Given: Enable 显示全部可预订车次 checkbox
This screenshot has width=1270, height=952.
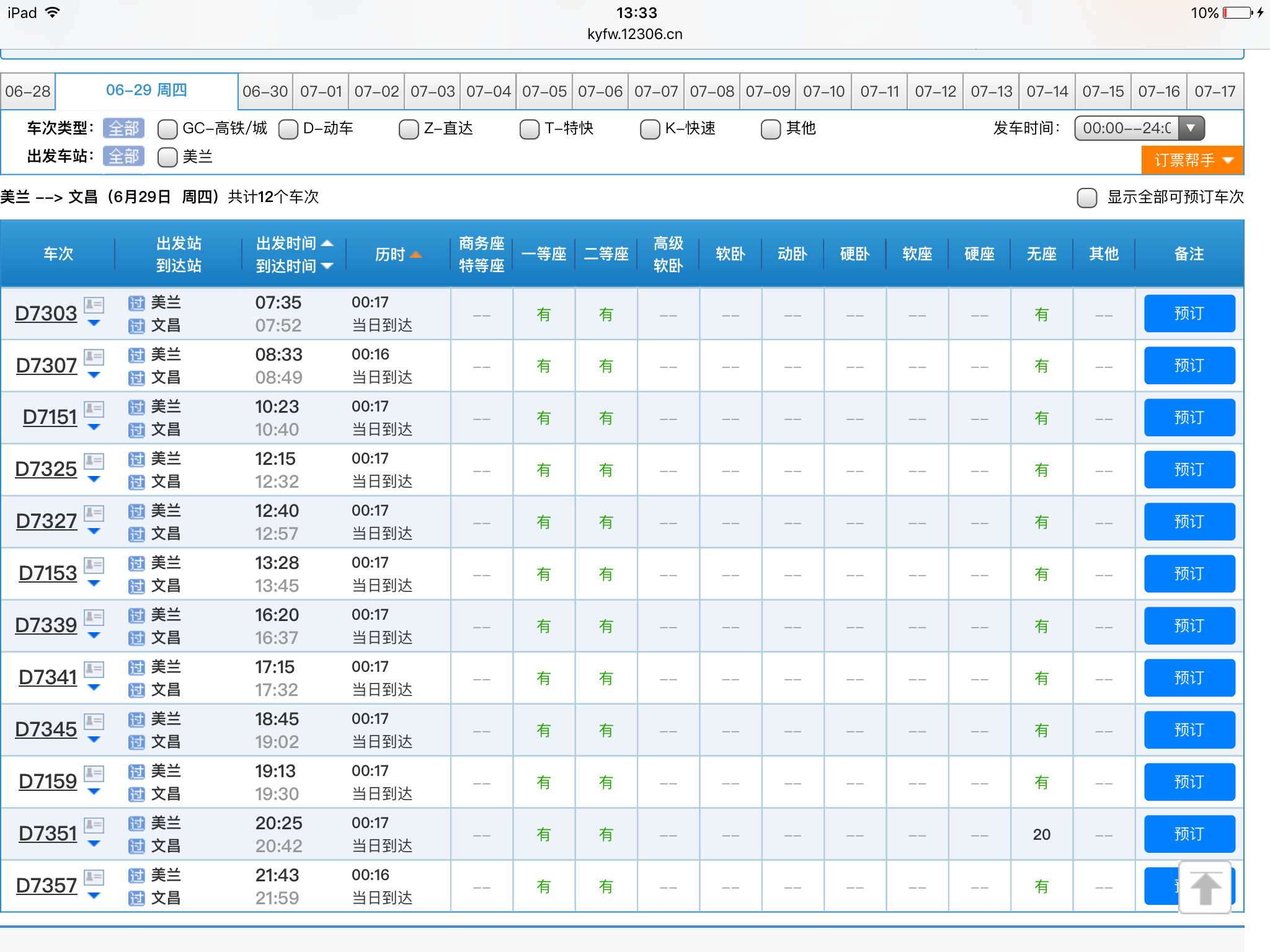Looking at the screenshot, I should [x=1087, y=198].
